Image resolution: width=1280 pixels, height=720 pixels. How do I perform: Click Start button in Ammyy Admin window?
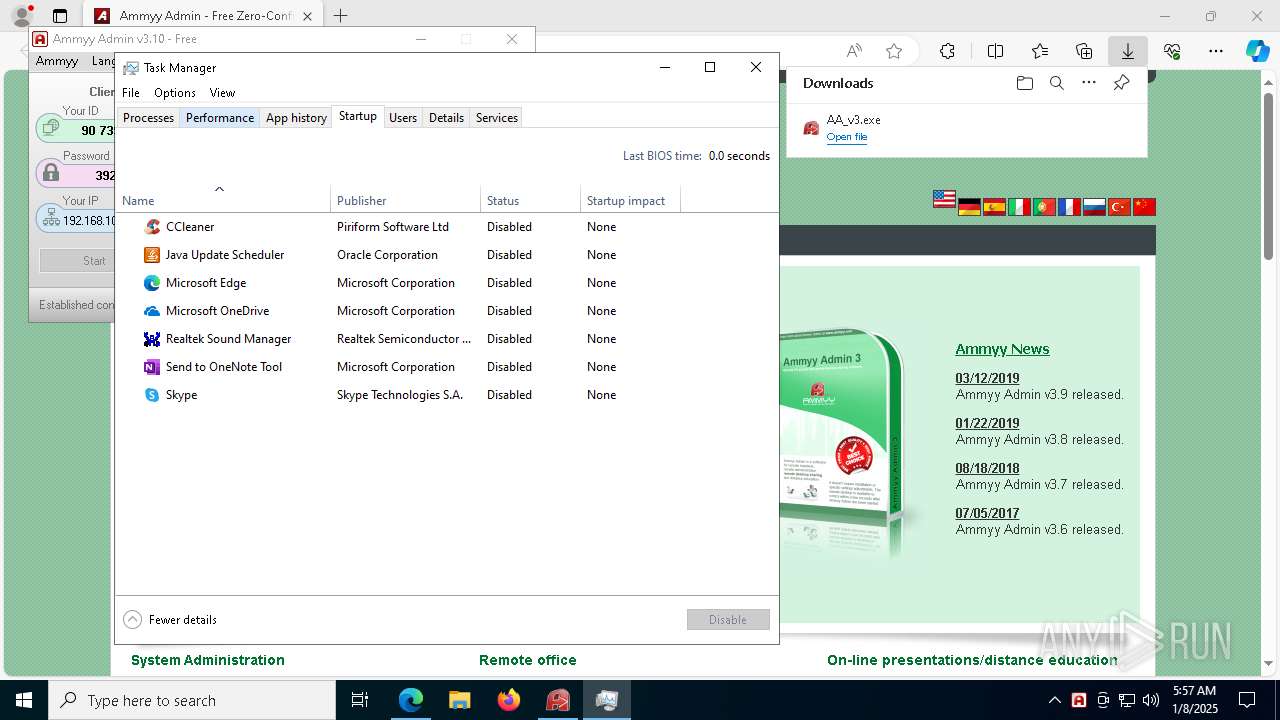78,261
